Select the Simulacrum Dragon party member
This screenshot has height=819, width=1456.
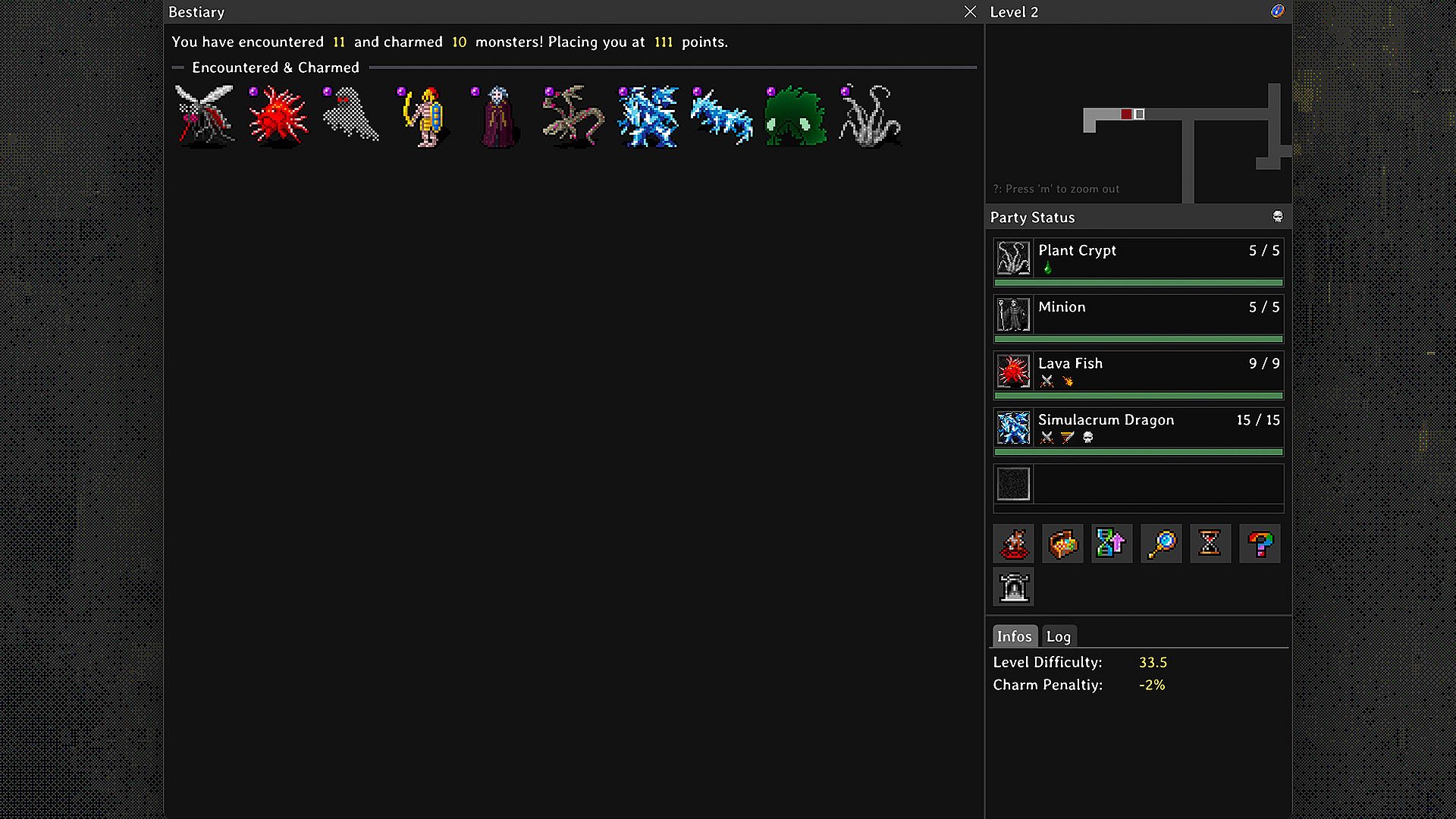click(1138, 432)
